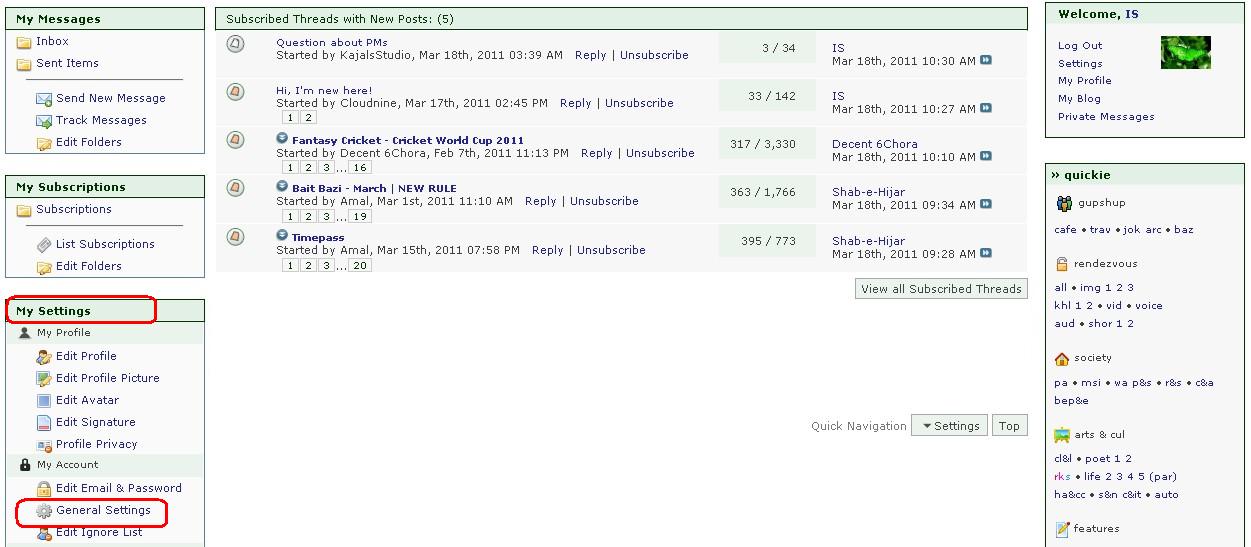Click the Send New Message envelope icon
Screen dimensions: 1251x547
(x=44, y=99)
